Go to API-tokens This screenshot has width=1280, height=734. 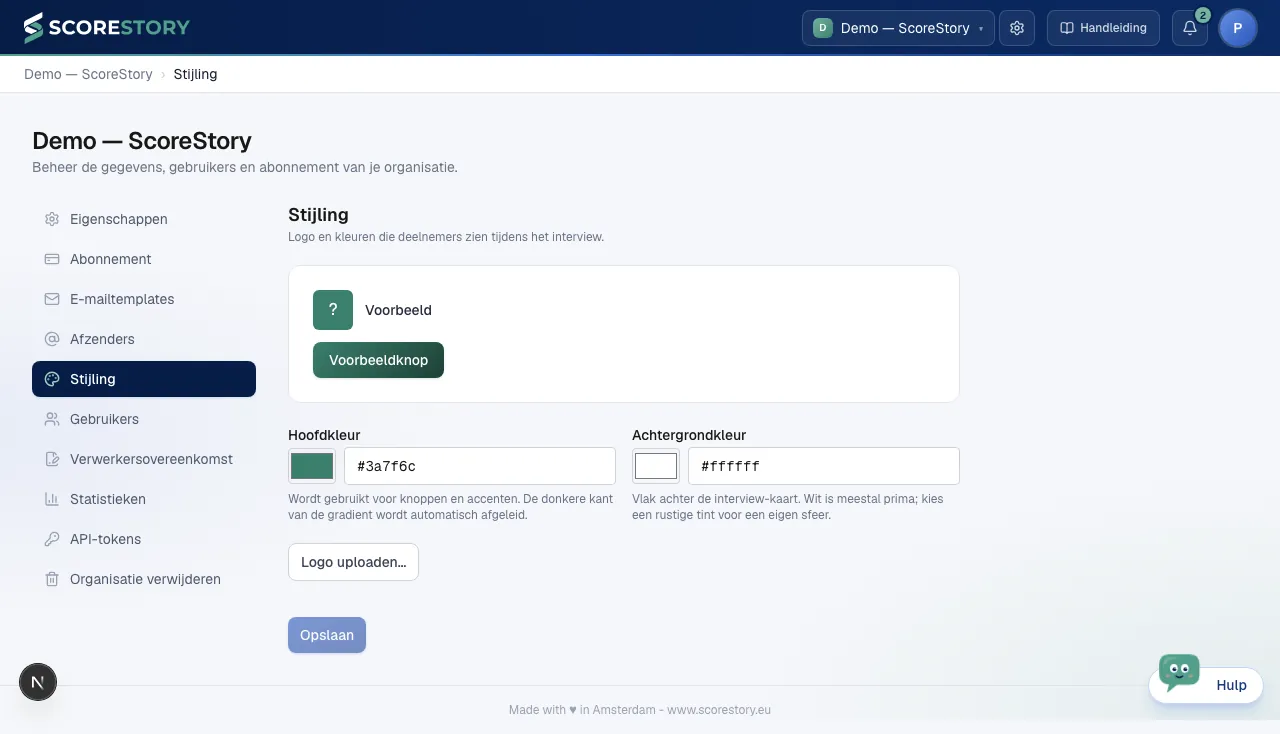click(144, 539)
